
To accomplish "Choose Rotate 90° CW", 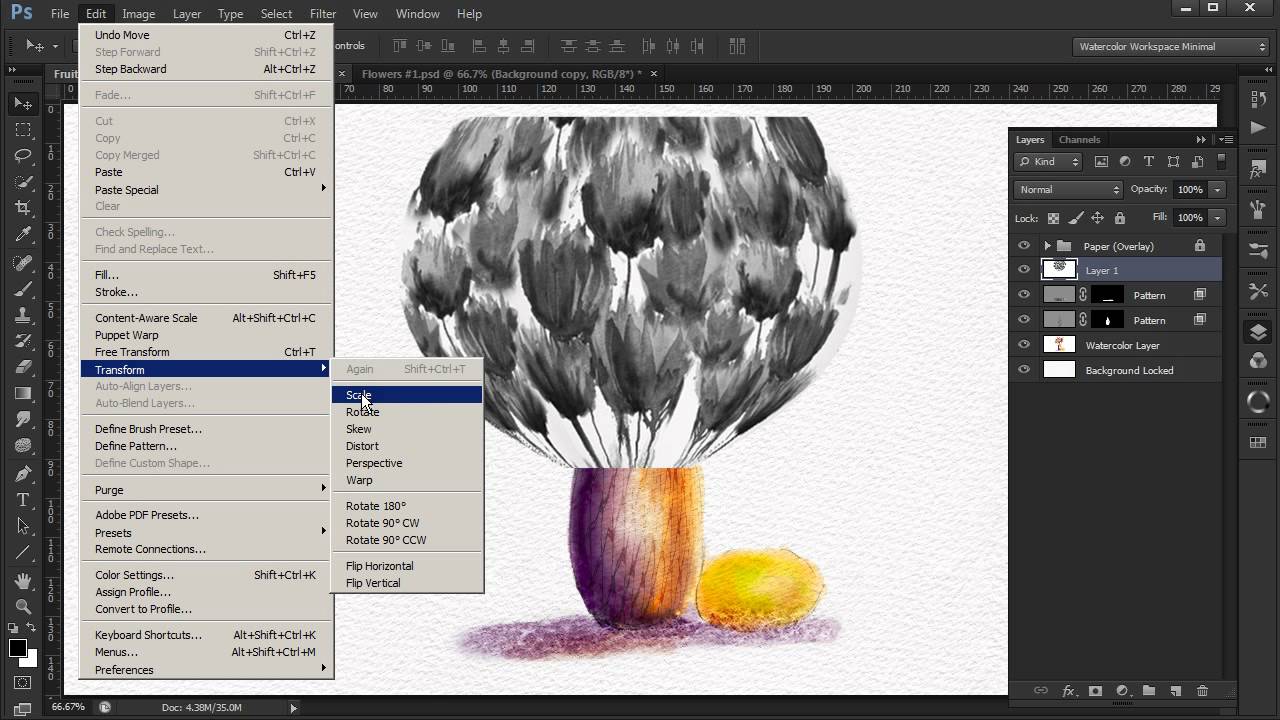I will click(407, 523).
